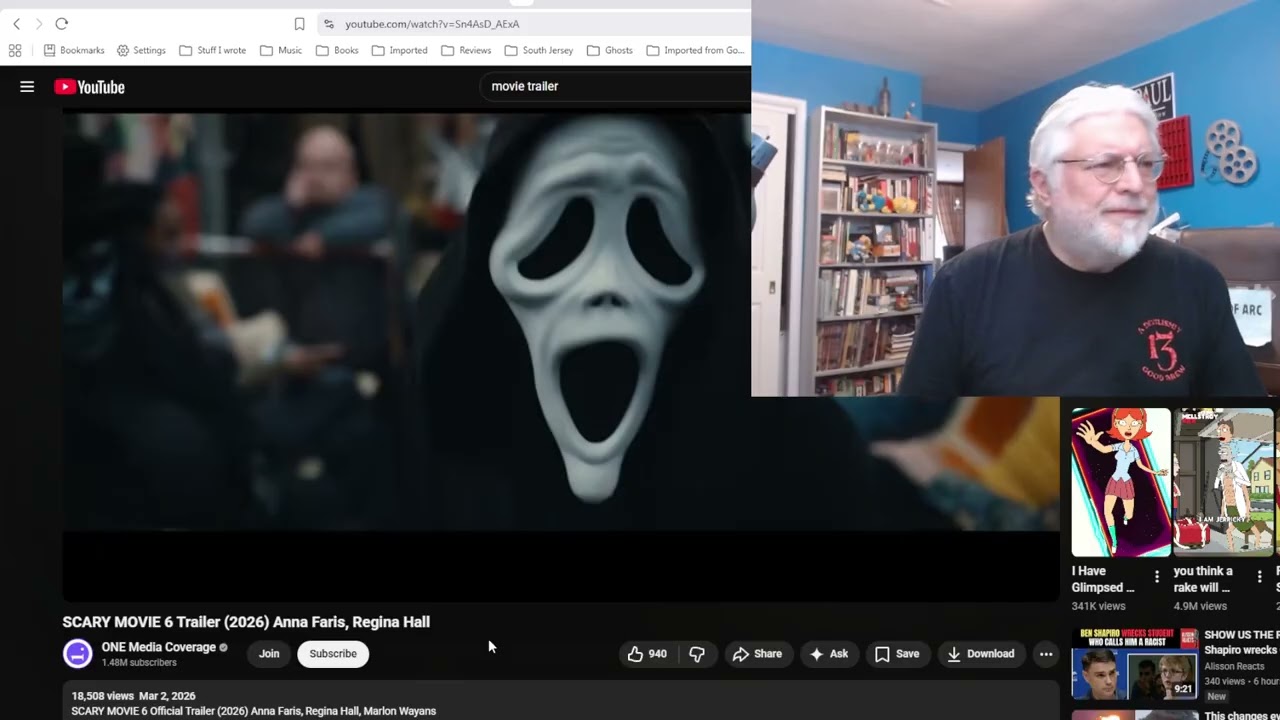1280x720 pixels.
Task: Open options for 'I Have Glimpsed' video
Action: point(1157,576)
